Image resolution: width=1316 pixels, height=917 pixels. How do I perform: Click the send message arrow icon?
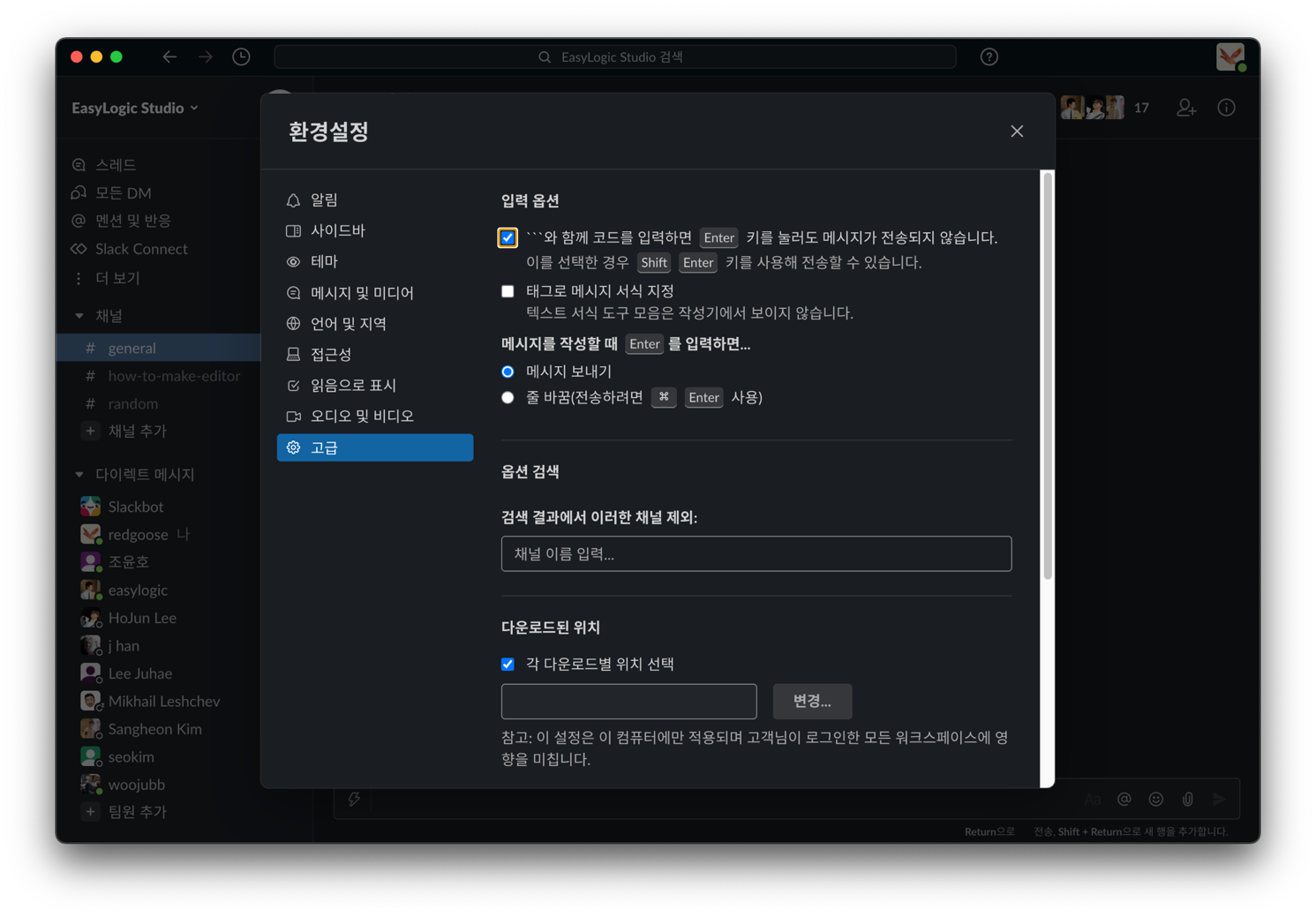[1220, 799]
